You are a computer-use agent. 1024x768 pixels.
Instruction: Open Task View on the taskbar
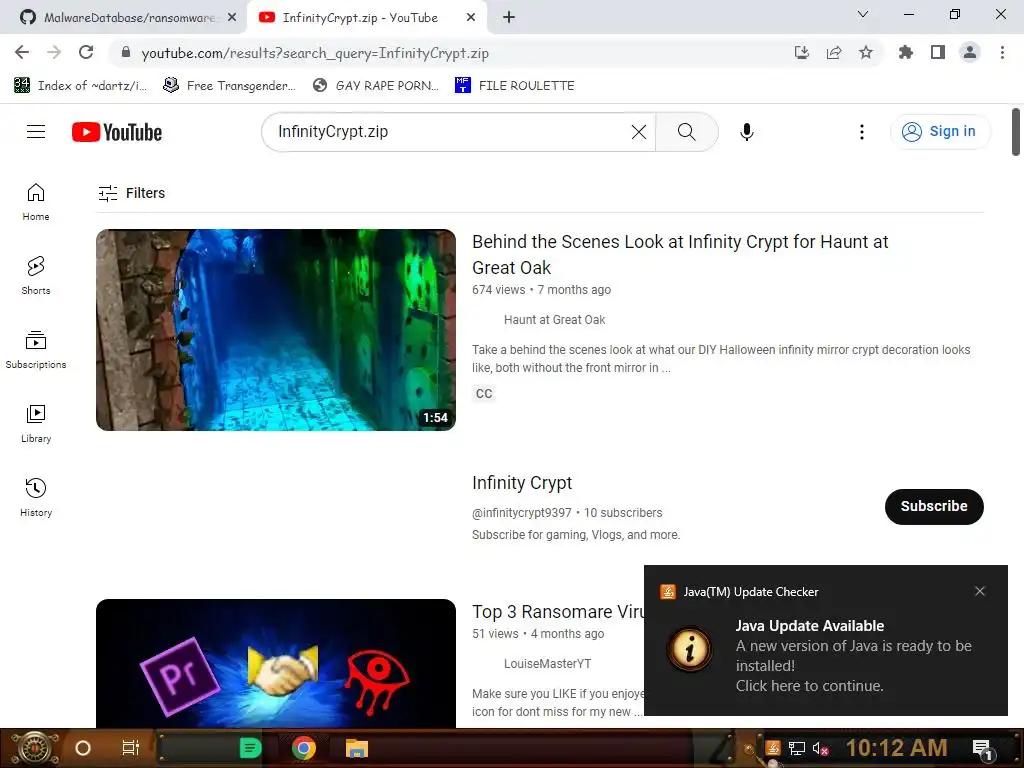pos(131,748)
